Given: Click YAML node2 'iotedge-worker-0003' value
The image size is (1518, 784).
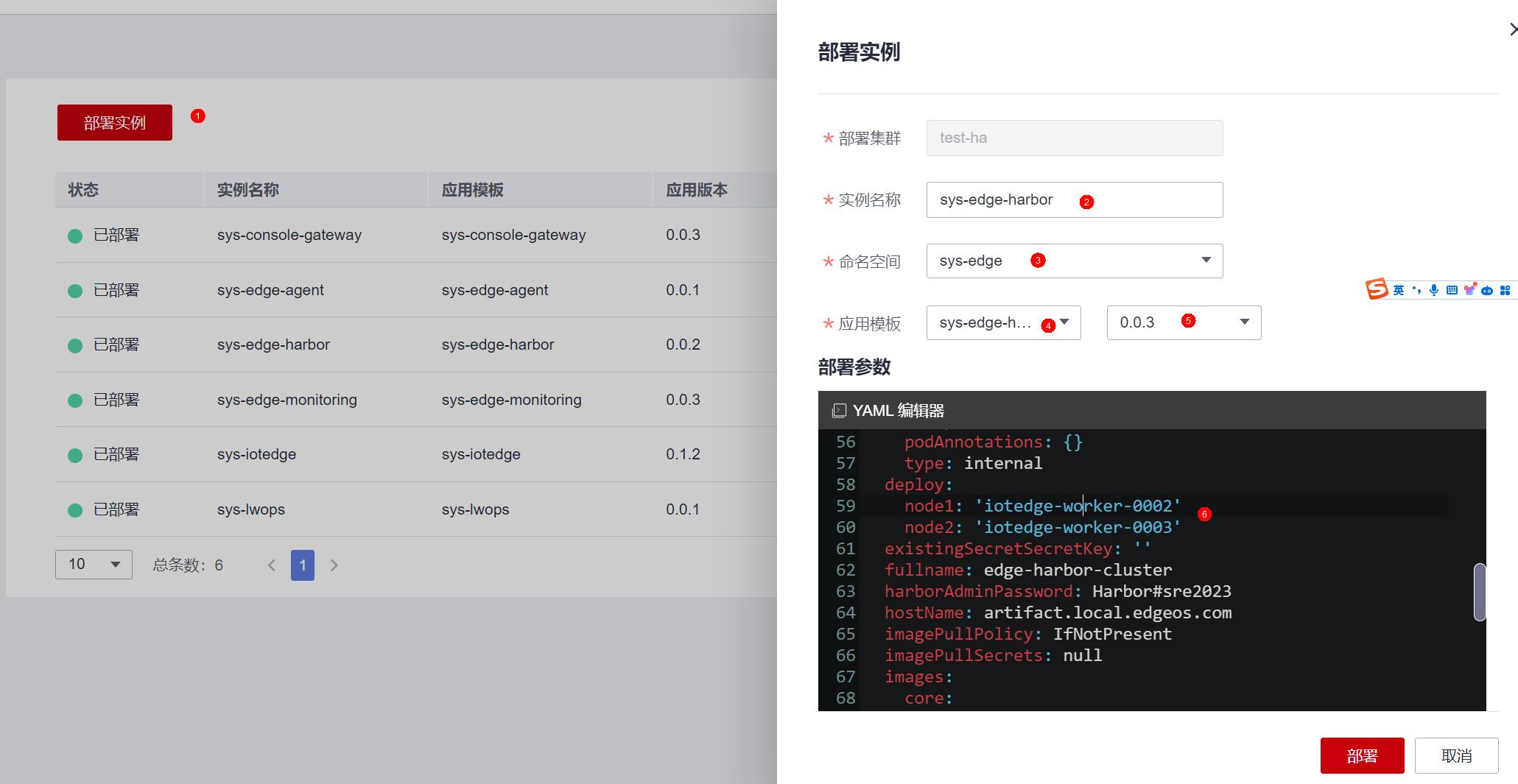Looking at the screenshot, I should (x=1078, y=527).
